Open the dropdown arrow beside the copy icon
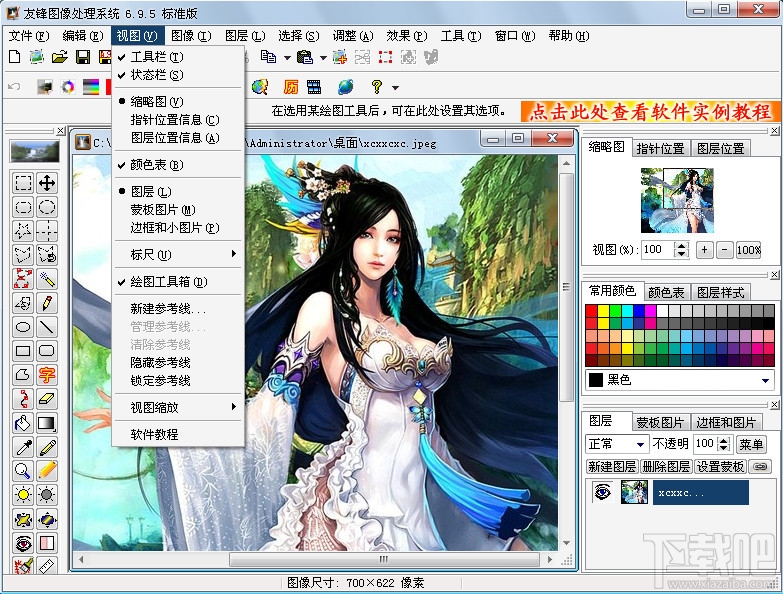This screenshot has height=594, width=783. [287, 58]
